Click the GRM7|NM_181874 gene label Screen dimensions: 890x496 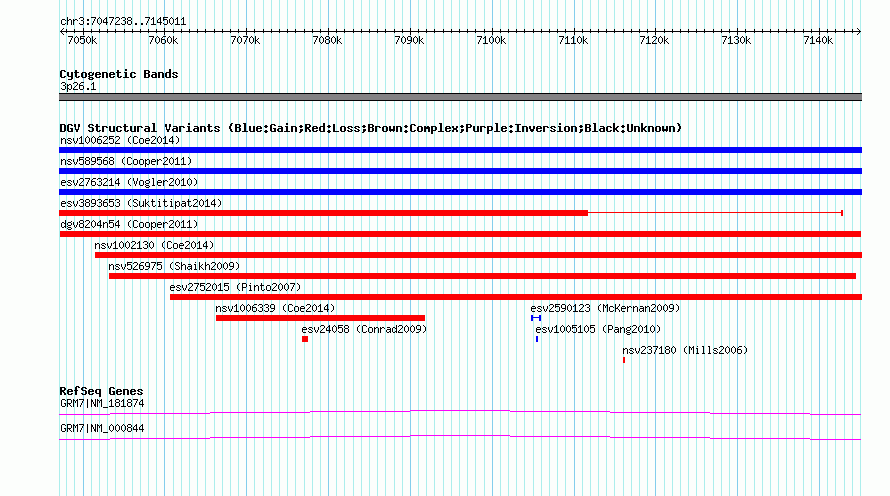(102, 403)
